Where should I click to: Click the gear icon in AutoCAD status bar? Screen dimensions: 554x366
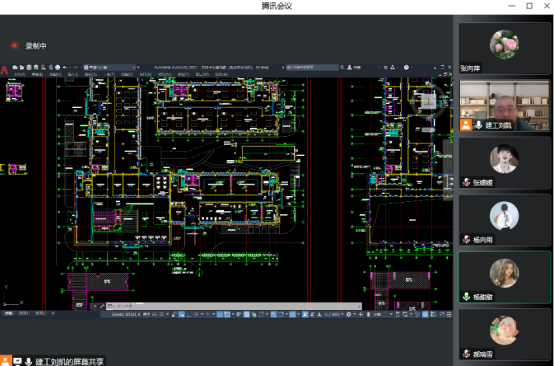click(x=349, y=314)
